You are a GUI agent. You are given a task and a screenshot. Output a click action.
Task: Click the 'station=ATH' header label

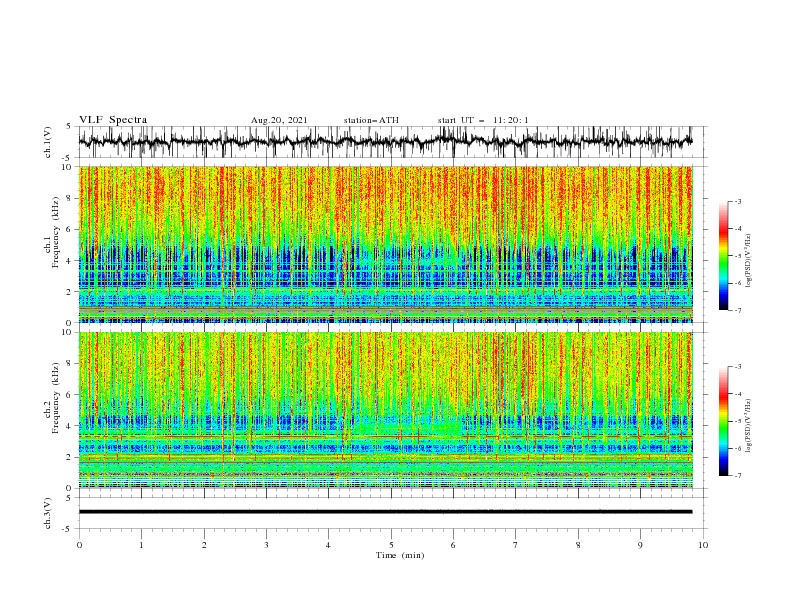(371, 120)
